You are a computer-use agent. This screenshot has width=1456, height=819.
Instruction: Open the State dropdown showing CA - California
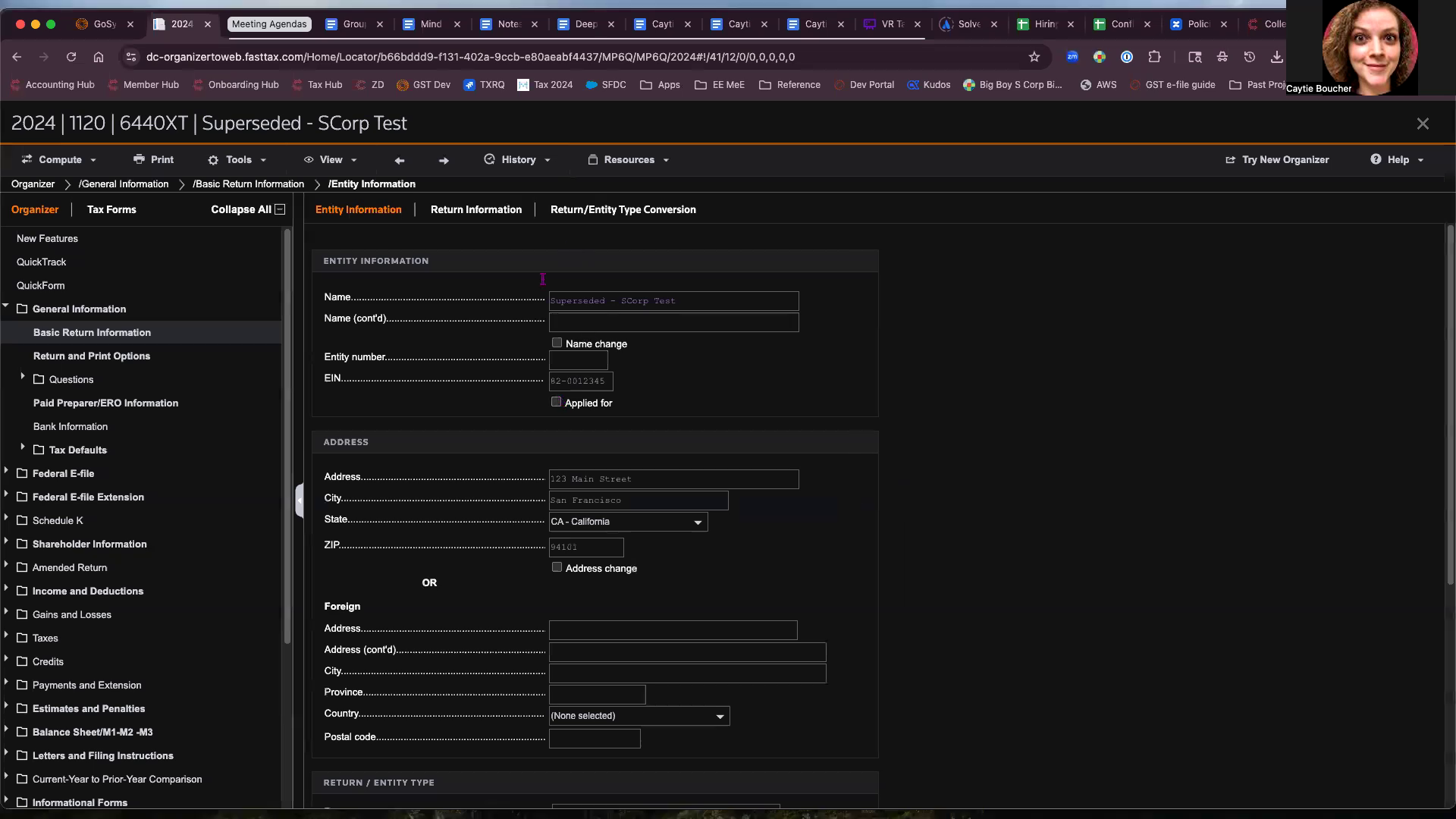click(x=628, y=522)
